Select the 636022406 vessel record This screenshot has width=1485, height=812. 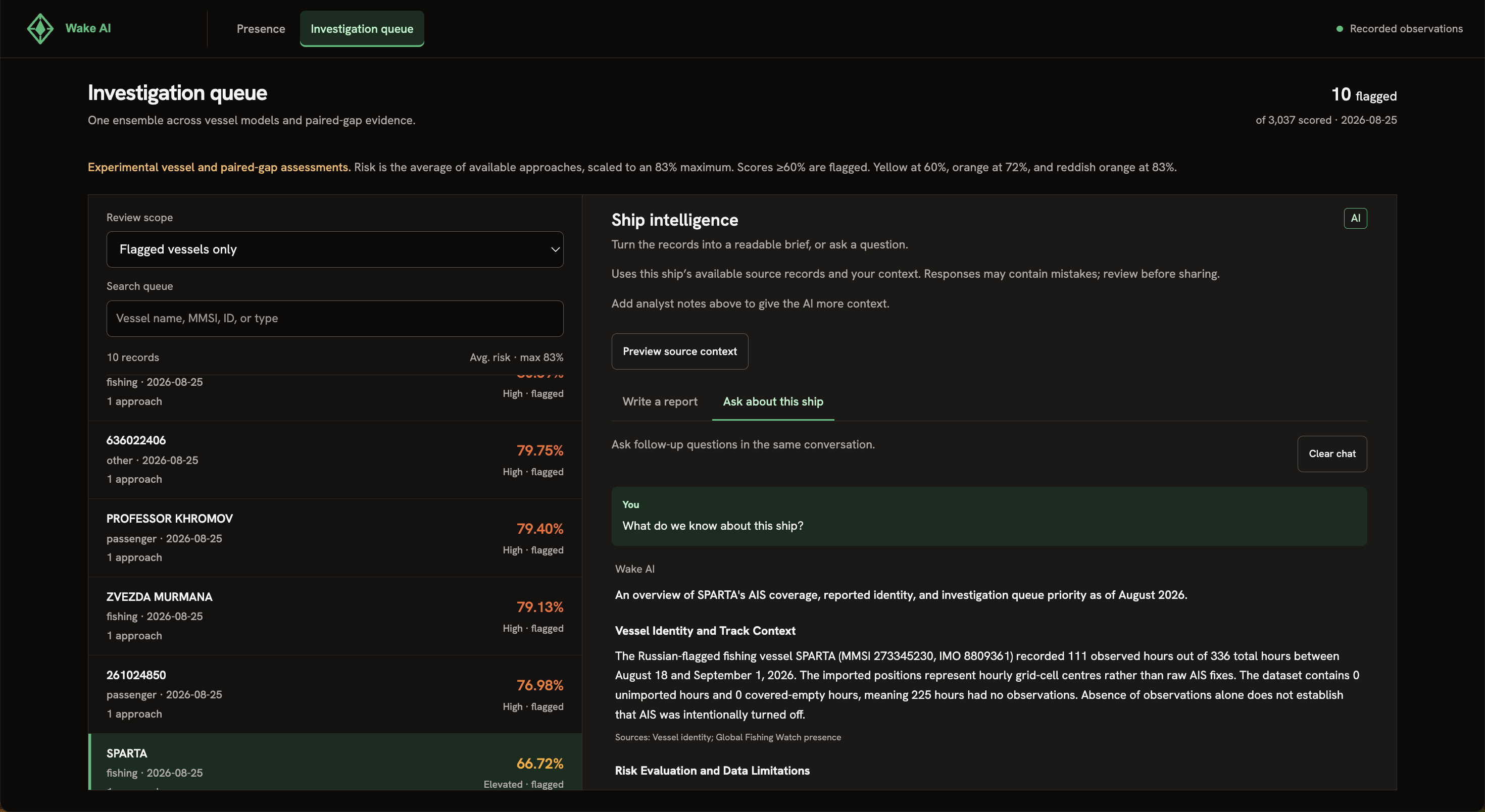[x=334, y=460]
